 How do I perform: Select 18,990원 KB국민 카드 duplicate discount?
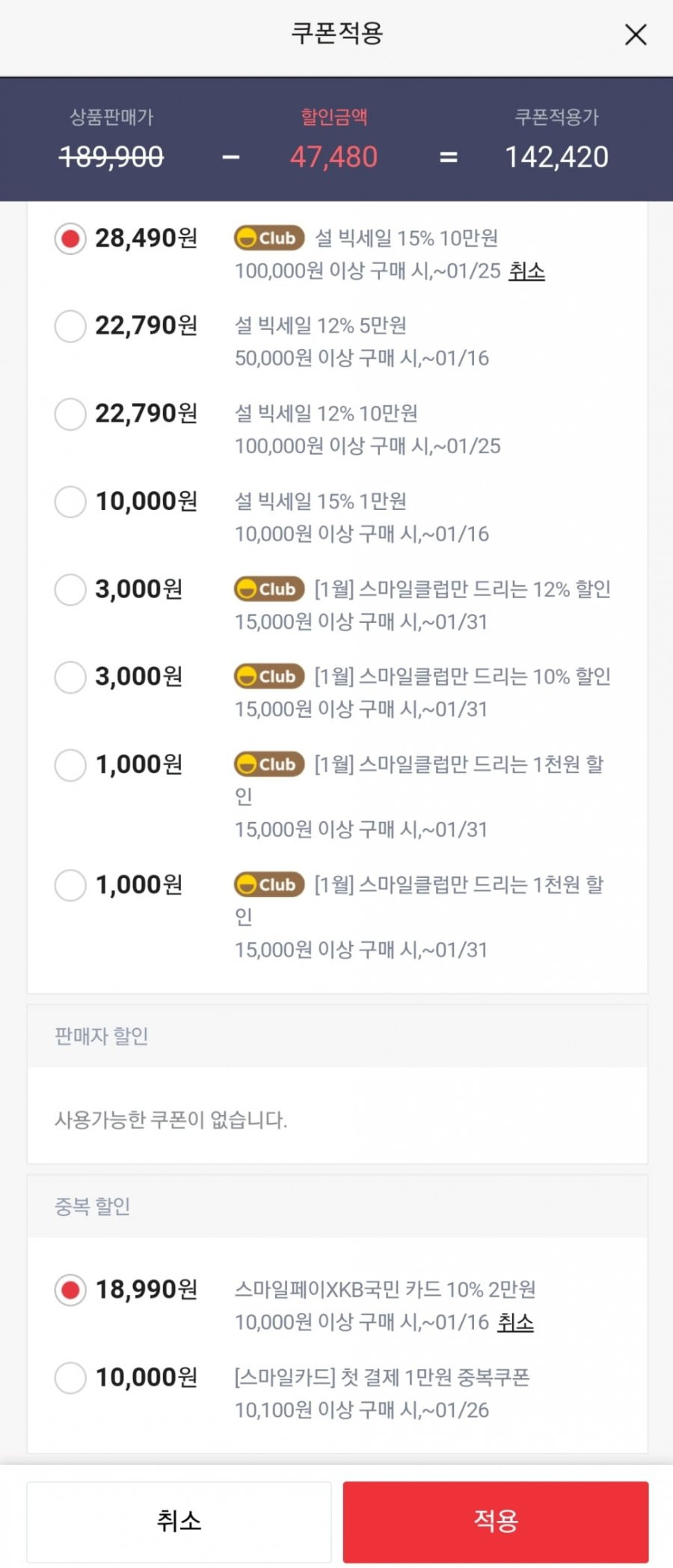click(70, 1291)
